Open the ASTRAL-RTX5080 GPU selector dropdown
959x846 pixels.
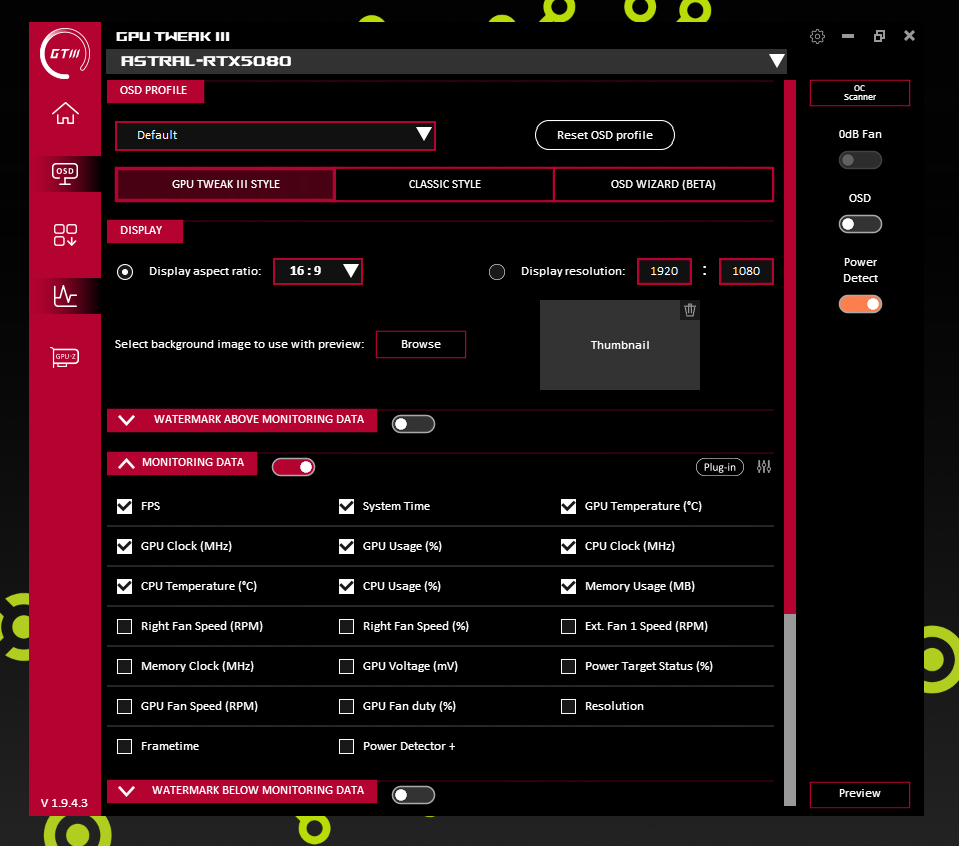click(446, 61)
